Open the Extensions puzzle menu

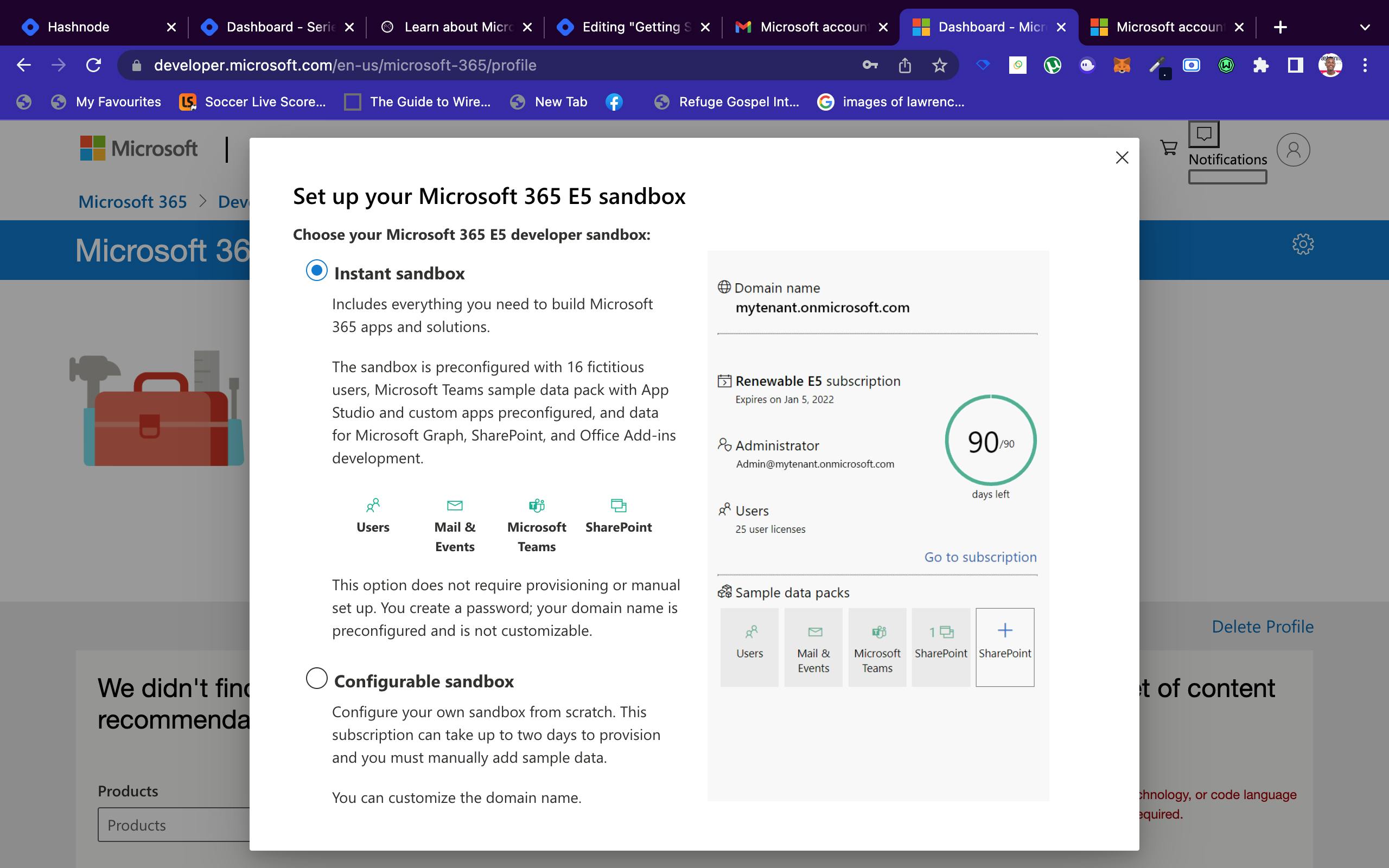pyautogui.click(x=1260, y=65)
